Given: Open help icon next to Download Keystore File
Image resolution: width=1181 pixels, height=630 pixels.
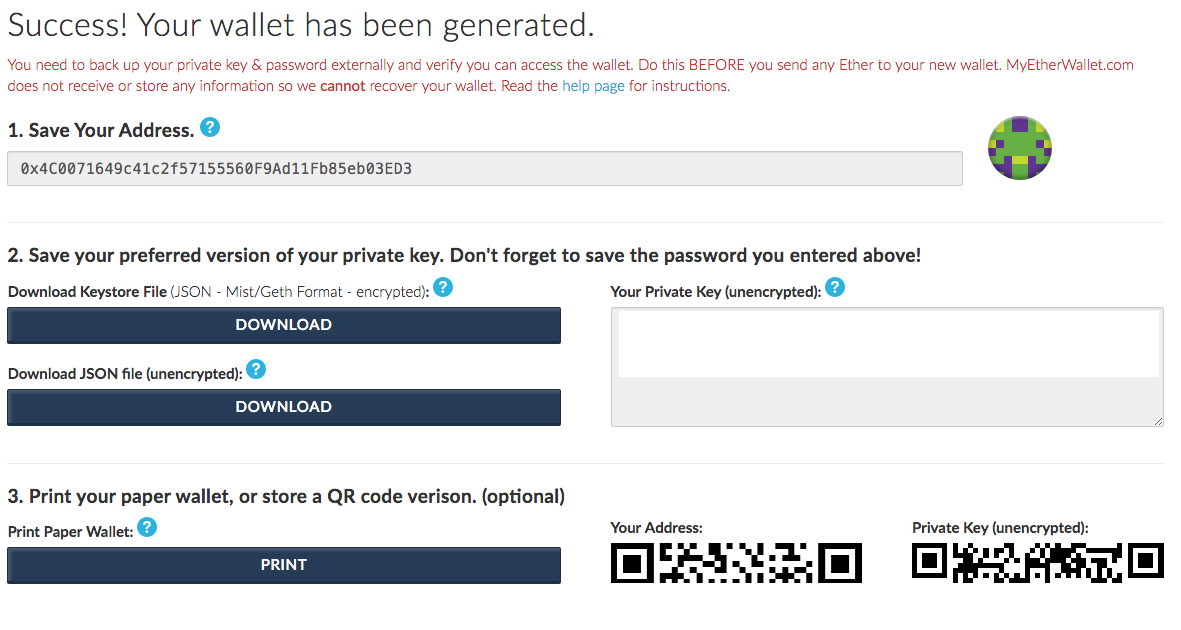Looking at the screenshot, I should [443, 287].
